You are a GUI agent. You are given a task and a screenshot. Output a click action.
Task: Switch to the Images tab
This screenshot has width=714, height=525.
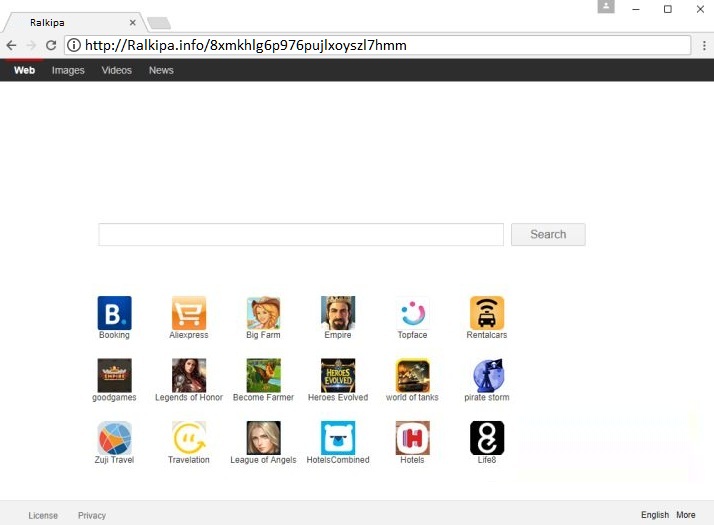68,70
